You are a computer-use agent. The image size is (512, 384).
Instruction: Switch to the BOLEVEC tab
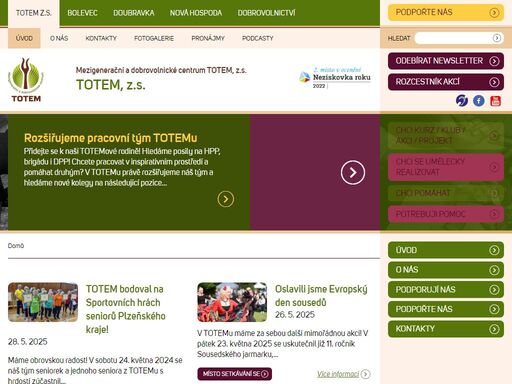click(x=82, y=13)
